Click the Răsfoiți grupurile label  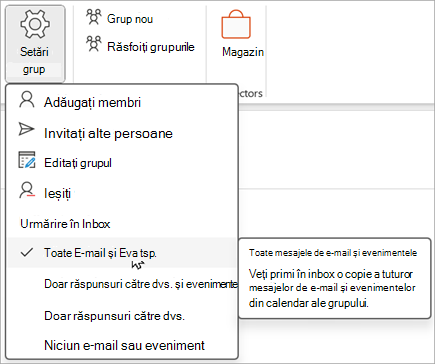click(151, 47)
